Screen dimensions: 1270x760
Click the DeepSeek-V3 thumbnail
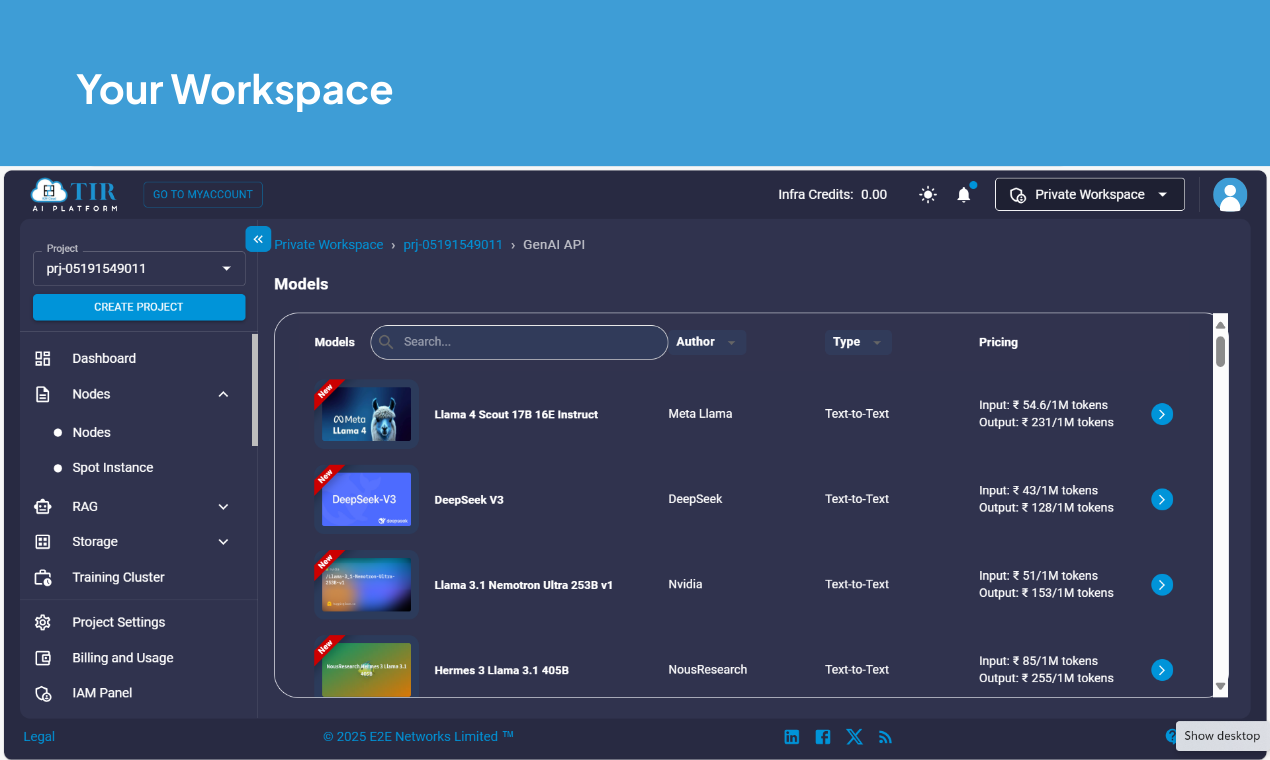click(366, 499)
